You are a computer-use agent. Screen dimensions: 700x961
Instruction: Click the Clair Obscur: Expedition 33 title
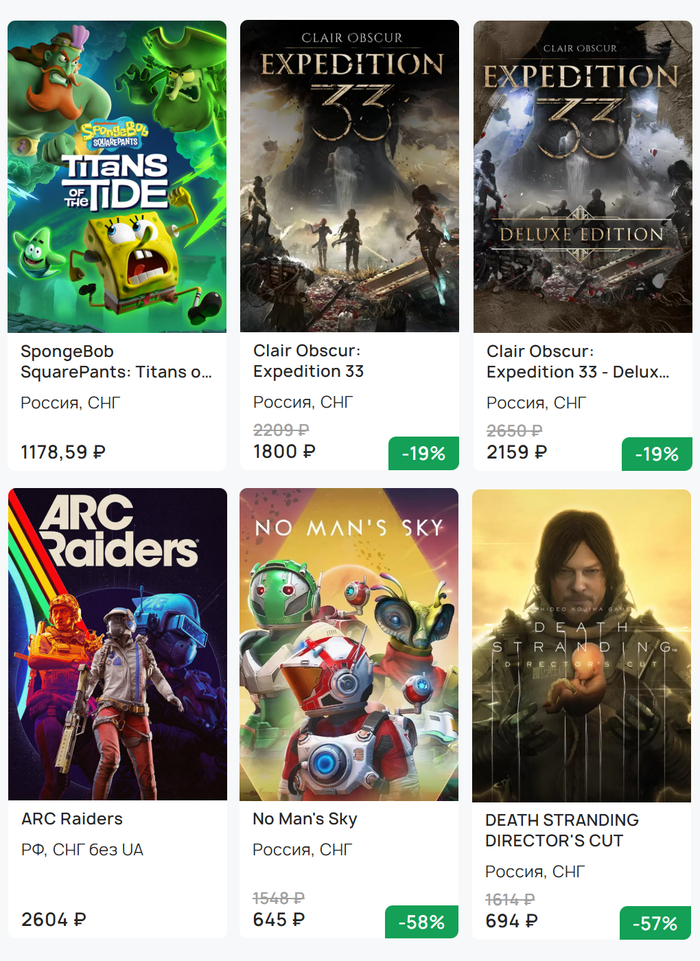click(308, 362)
